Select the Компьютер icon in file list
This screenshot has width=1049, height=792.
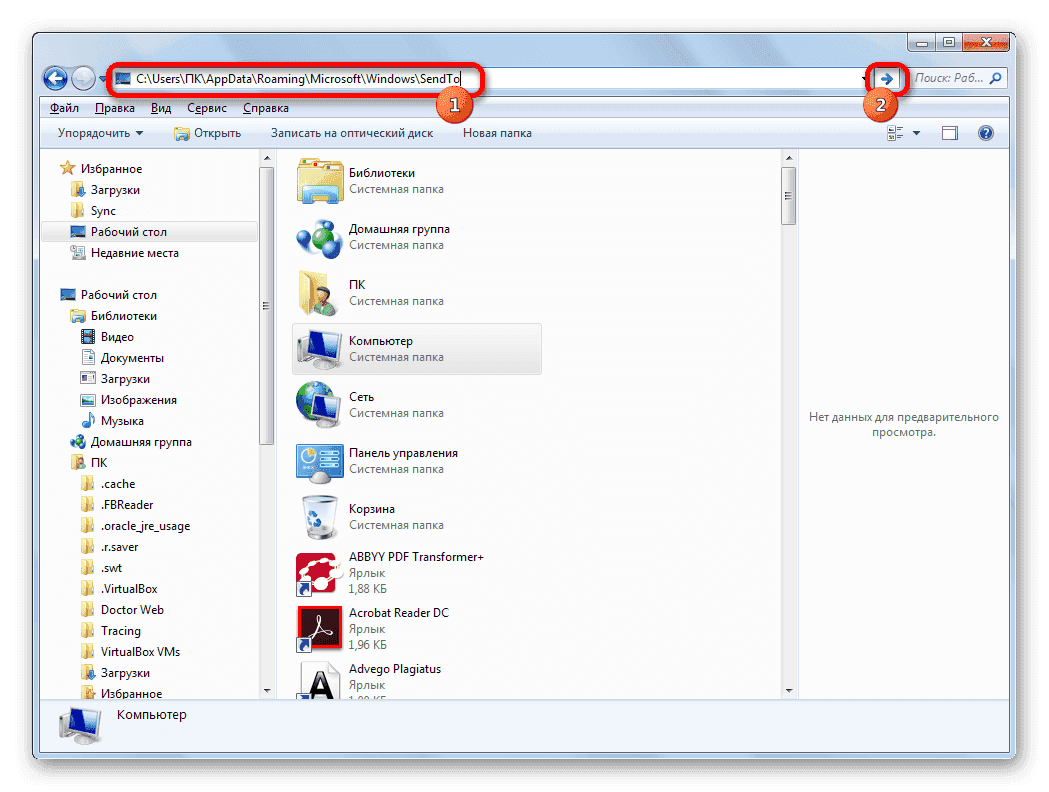(320, 349)
